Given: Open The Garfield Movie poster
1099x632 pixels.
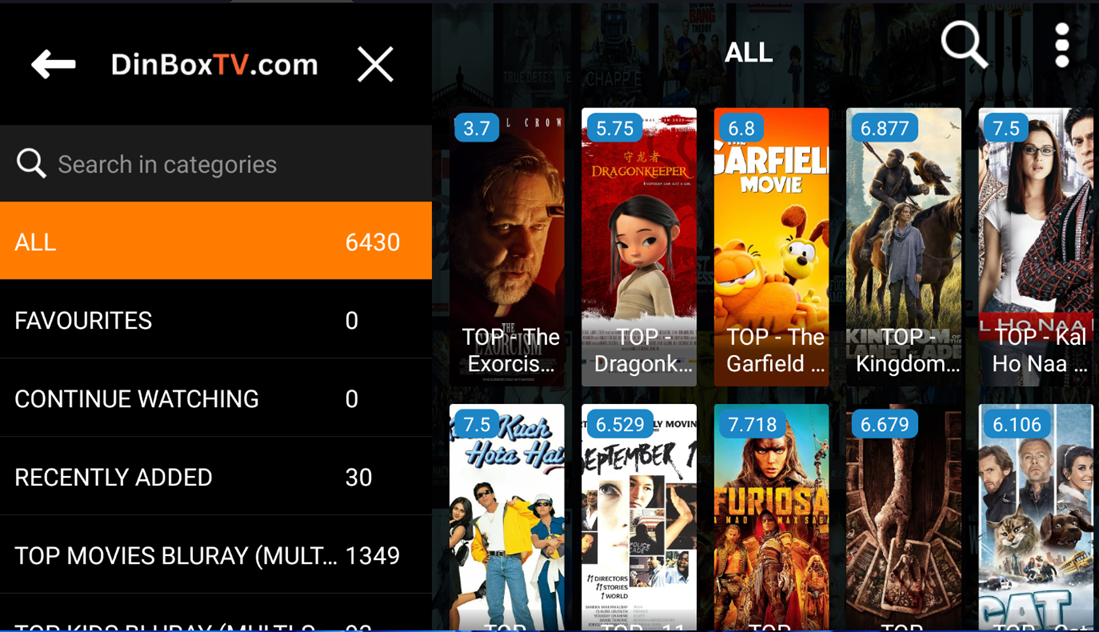Looking at the screenshot, I should 771,247.
